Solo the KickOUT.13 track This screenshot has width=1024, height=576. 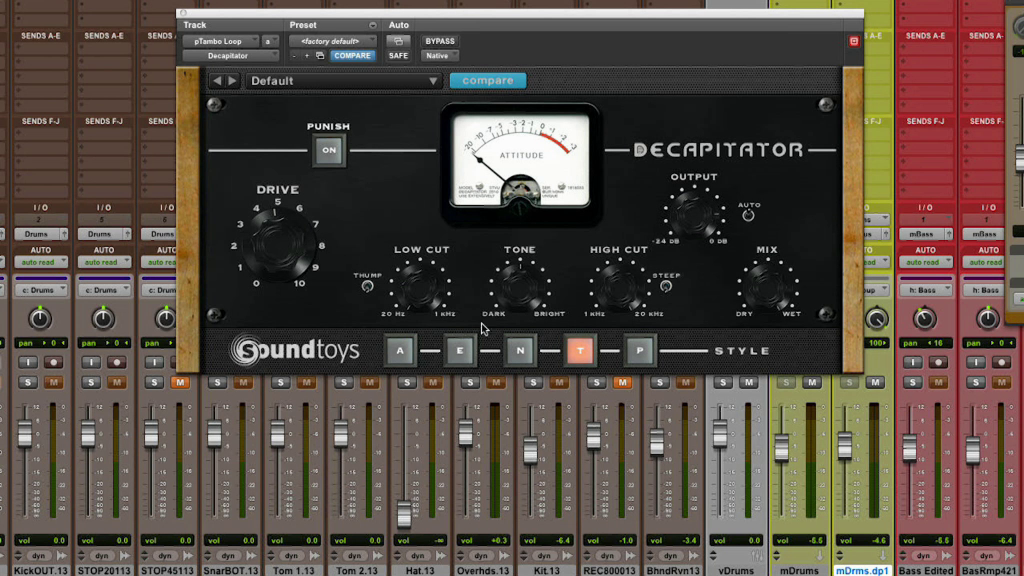point(28,383)
